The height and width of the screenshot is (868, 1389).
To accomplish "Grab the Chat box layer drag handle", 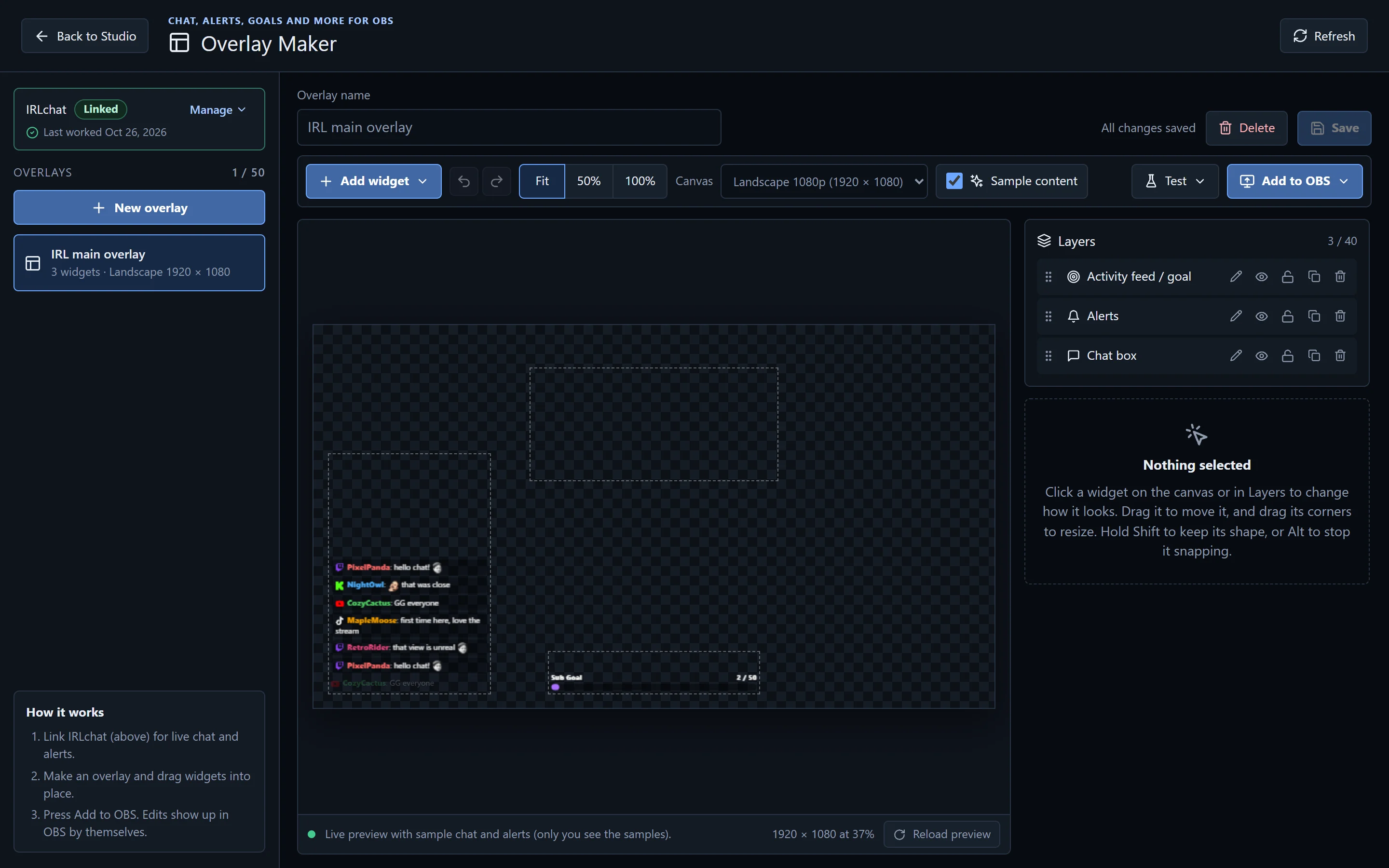I will point(1048,356).
